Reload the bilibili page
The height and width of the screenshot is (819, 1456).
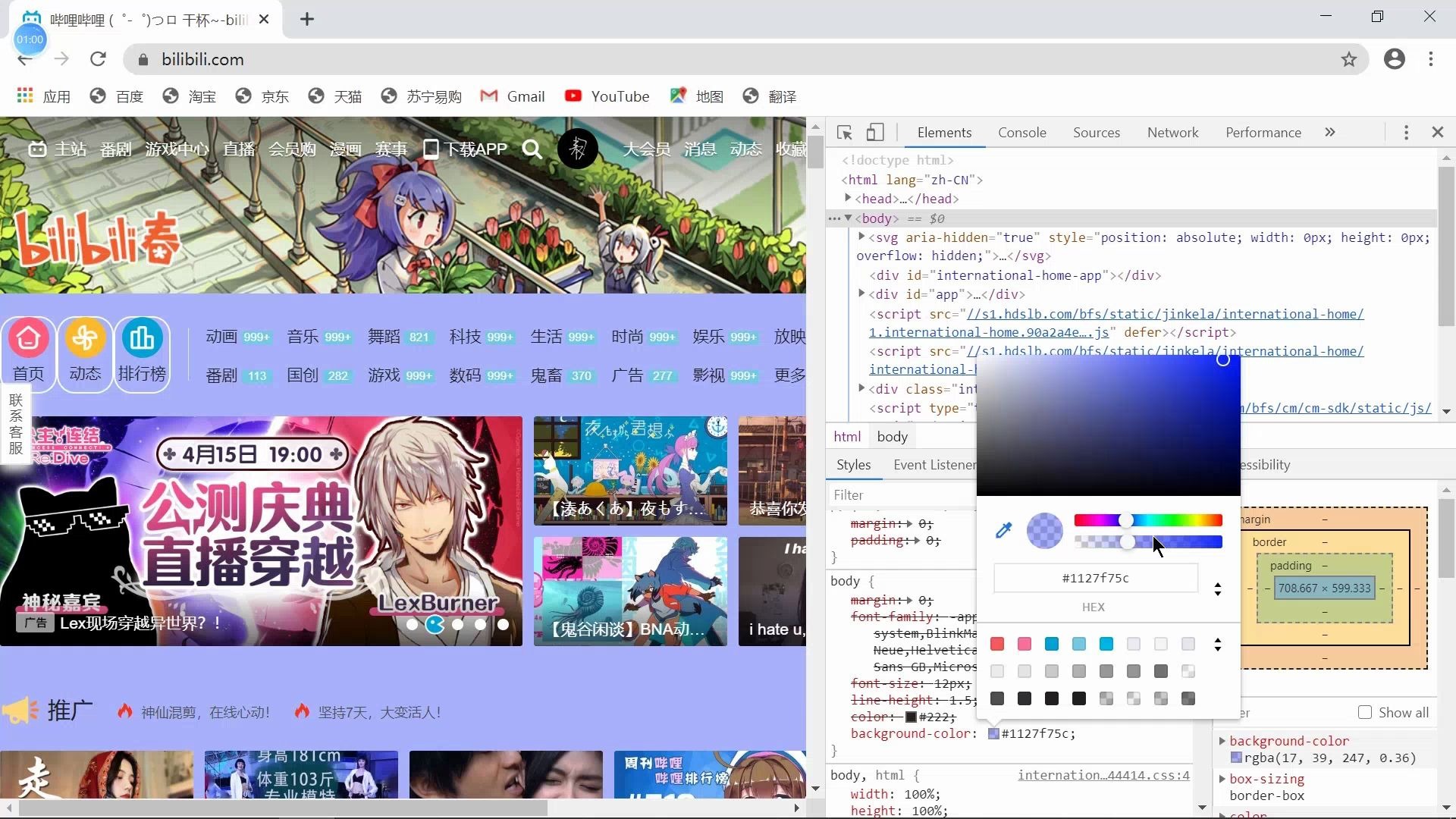[x=98, y=59]
